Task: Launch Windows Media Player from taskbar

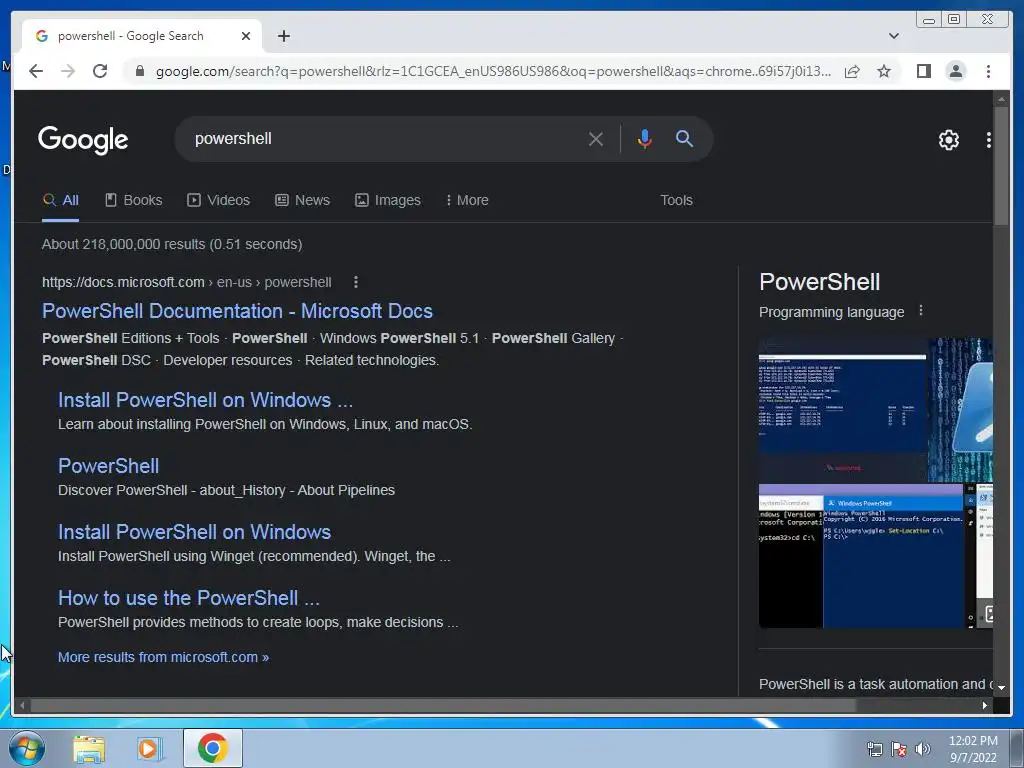Action: click(150, 748)
